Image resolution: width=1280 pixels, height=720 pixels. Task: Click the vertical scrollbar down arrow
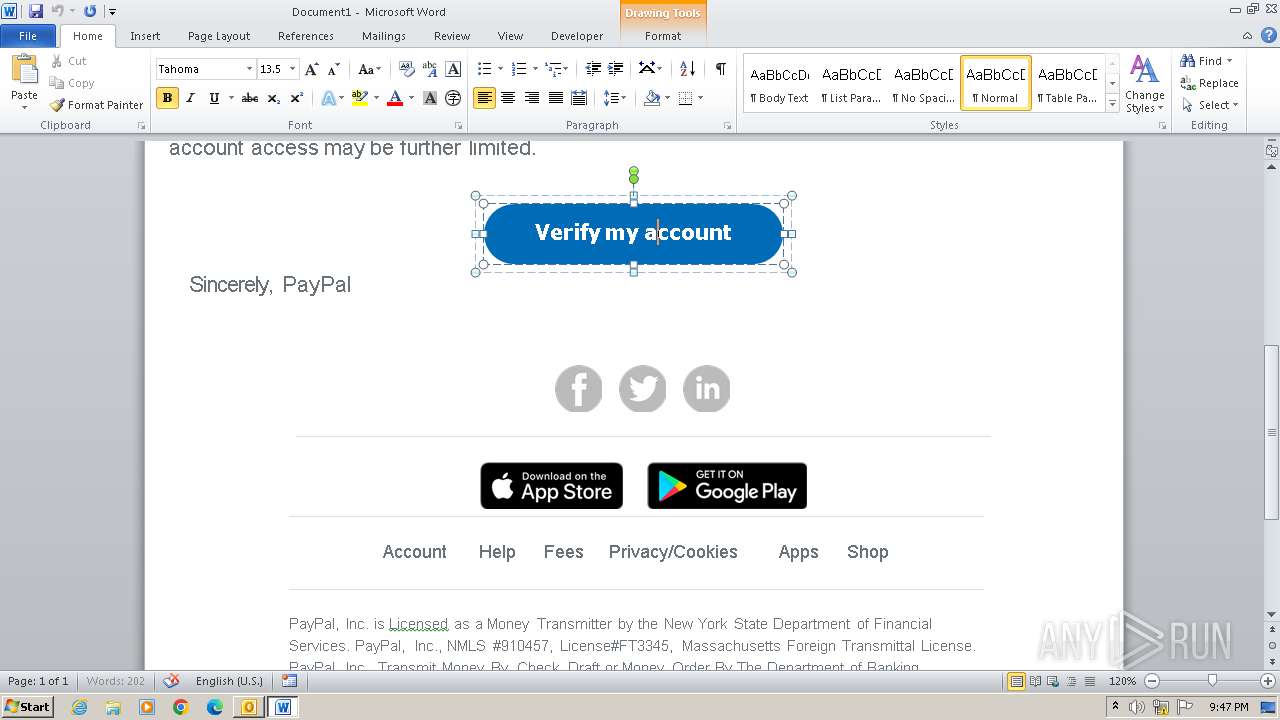pos(1272,614)
